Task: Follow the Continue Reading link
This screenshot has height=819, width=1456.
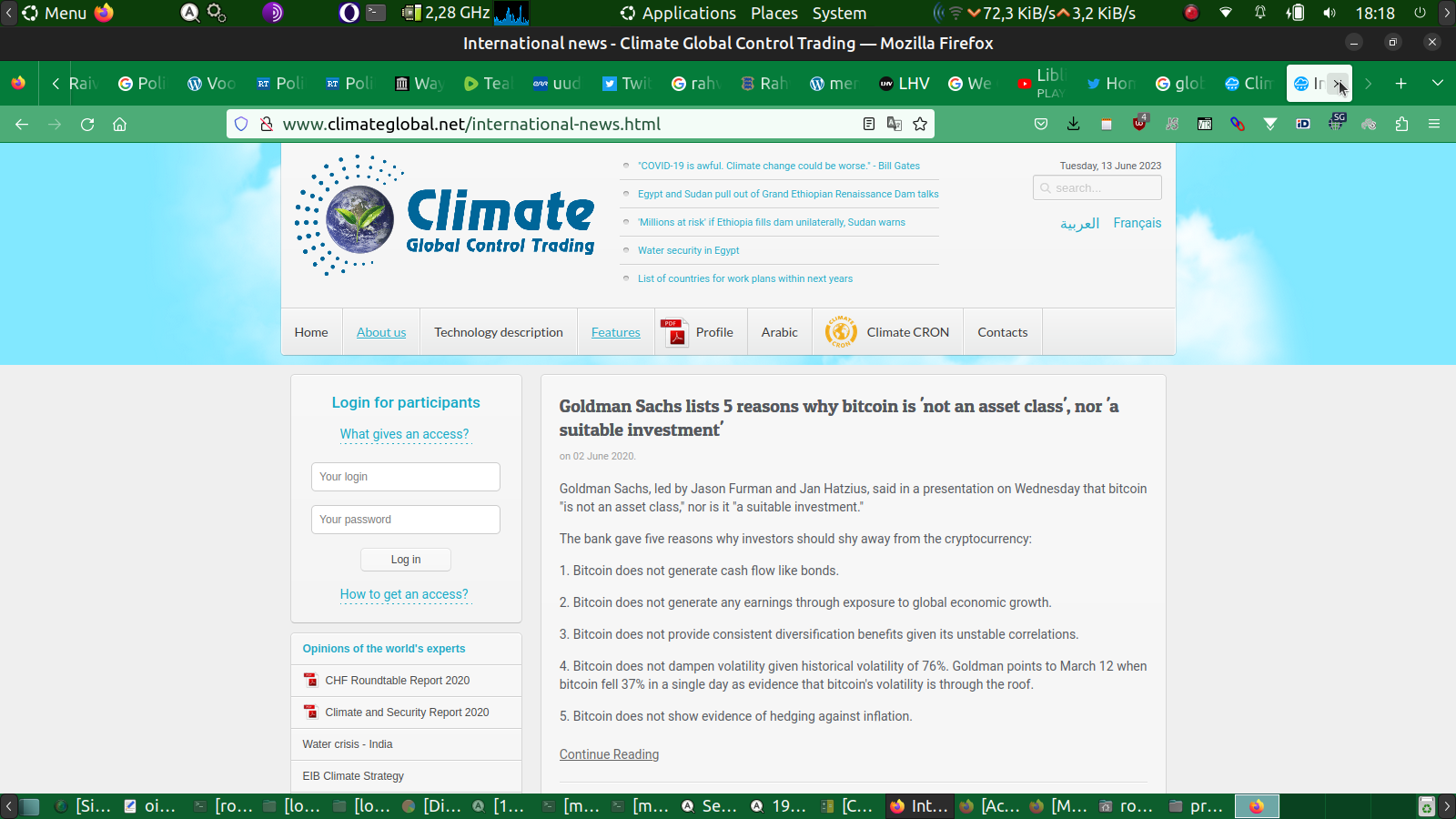Action: tap(609, 754)
